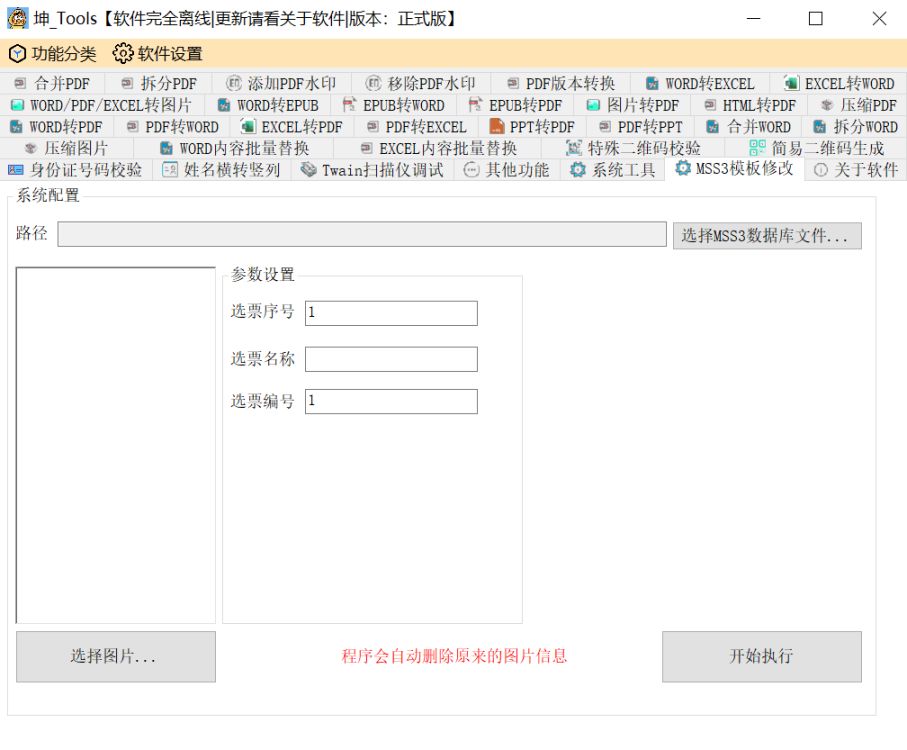Viewport: 907px width, 750px height.
Task: Open the 软件设置 menu
Action: pos(157,54)
